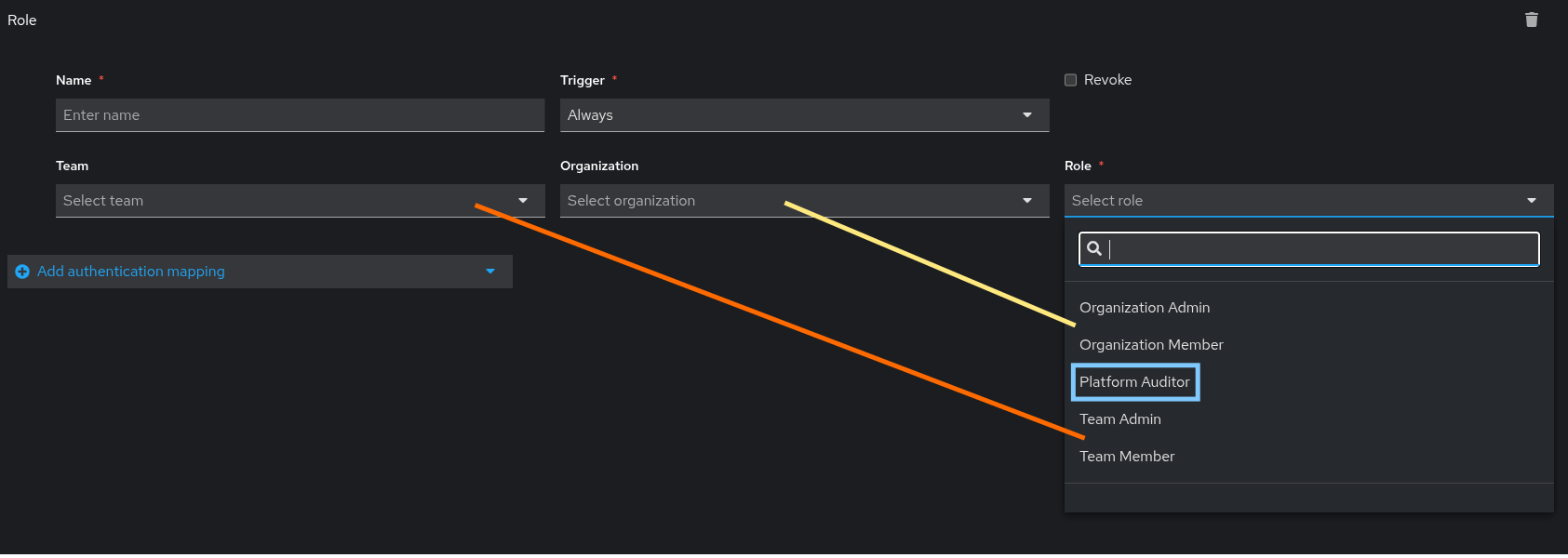This screenshot has height=558, width=1568.
Task: Pick Team Member in the role list
Action: [1127, 457]
